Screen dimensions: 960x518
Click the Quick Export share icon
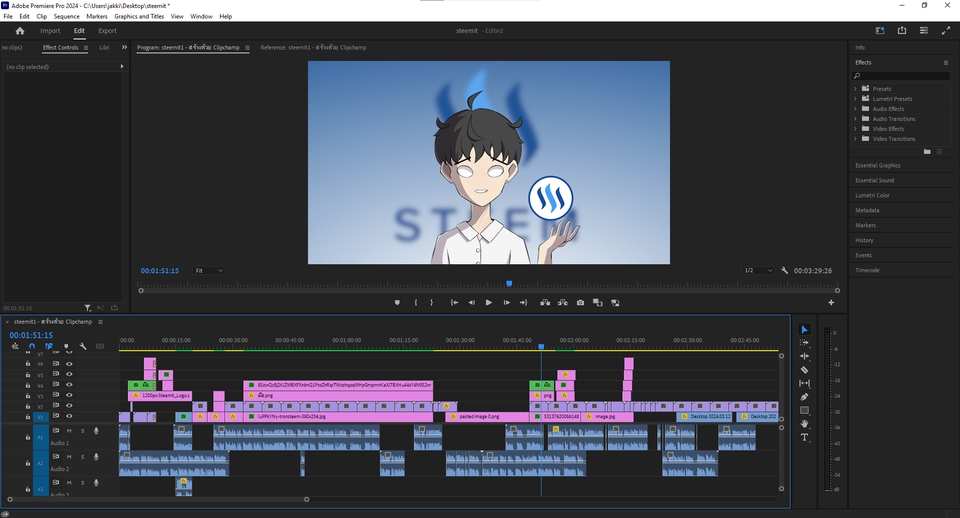click(x=902, y=31)
